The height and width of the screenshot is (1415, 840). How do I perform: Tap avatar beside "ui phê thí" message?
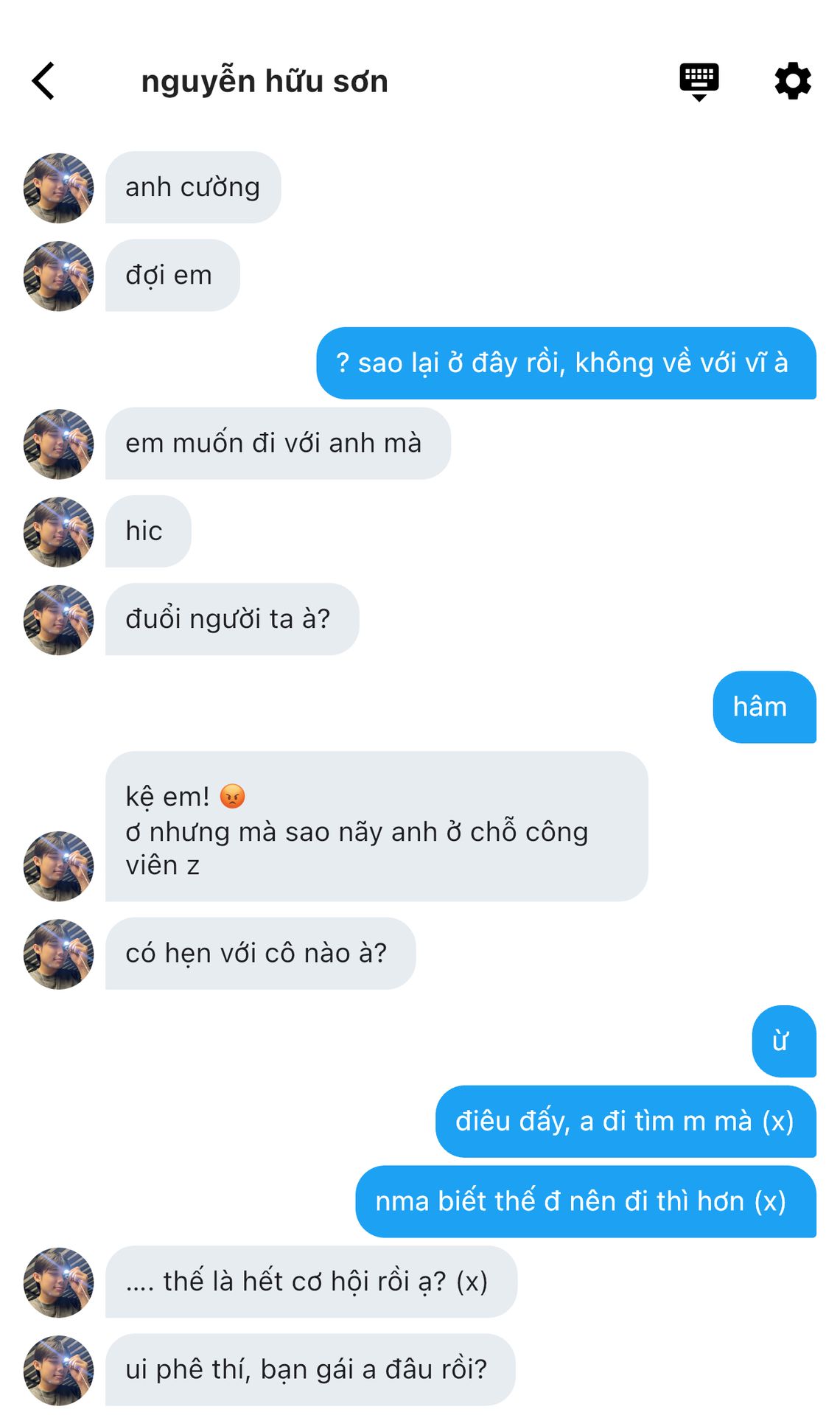click(59, 1370)
